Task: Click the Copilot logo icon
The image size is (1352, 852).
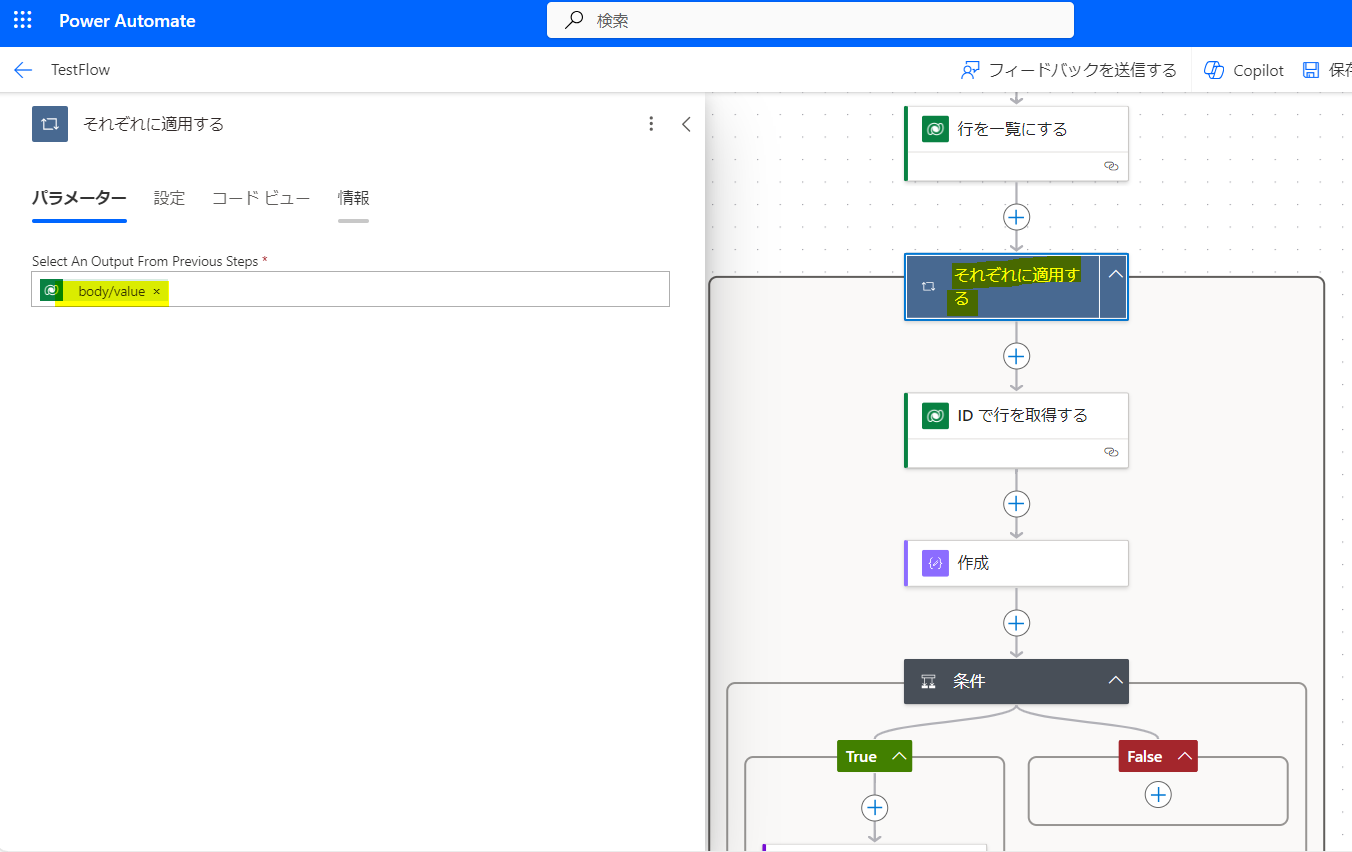Action: click(x=1214, y=70)
